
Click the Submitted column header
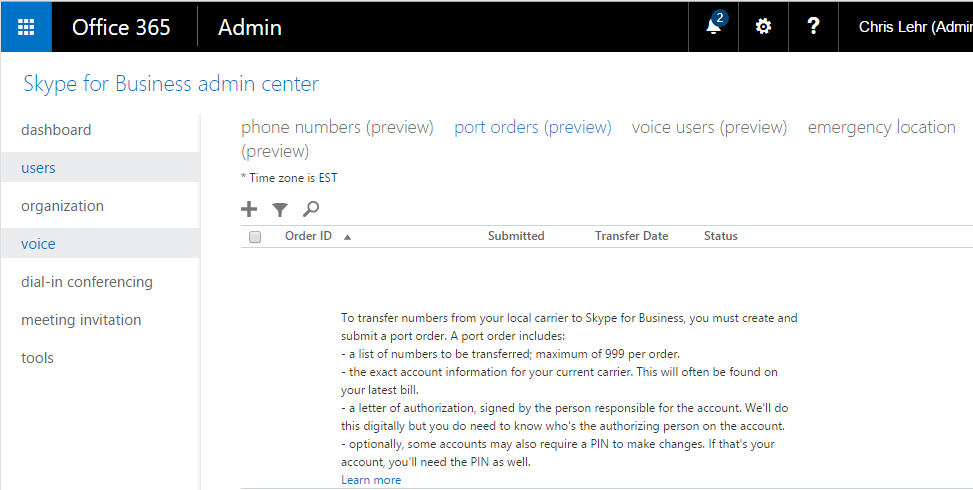tap(516, 236)
